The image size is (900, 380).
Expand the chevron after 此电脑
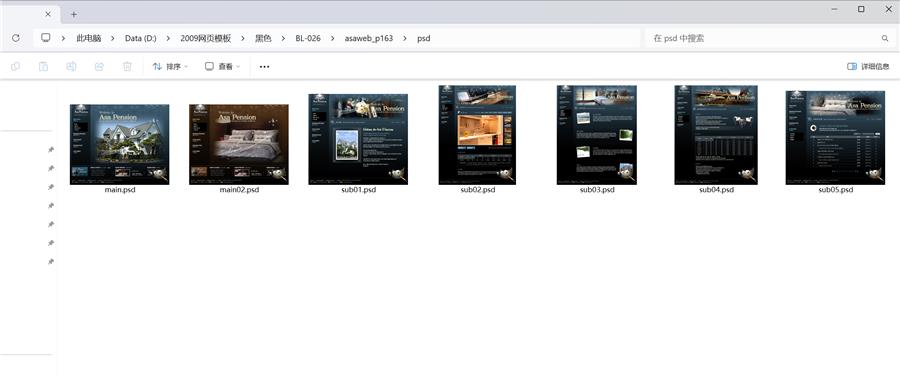coord(113,38)
